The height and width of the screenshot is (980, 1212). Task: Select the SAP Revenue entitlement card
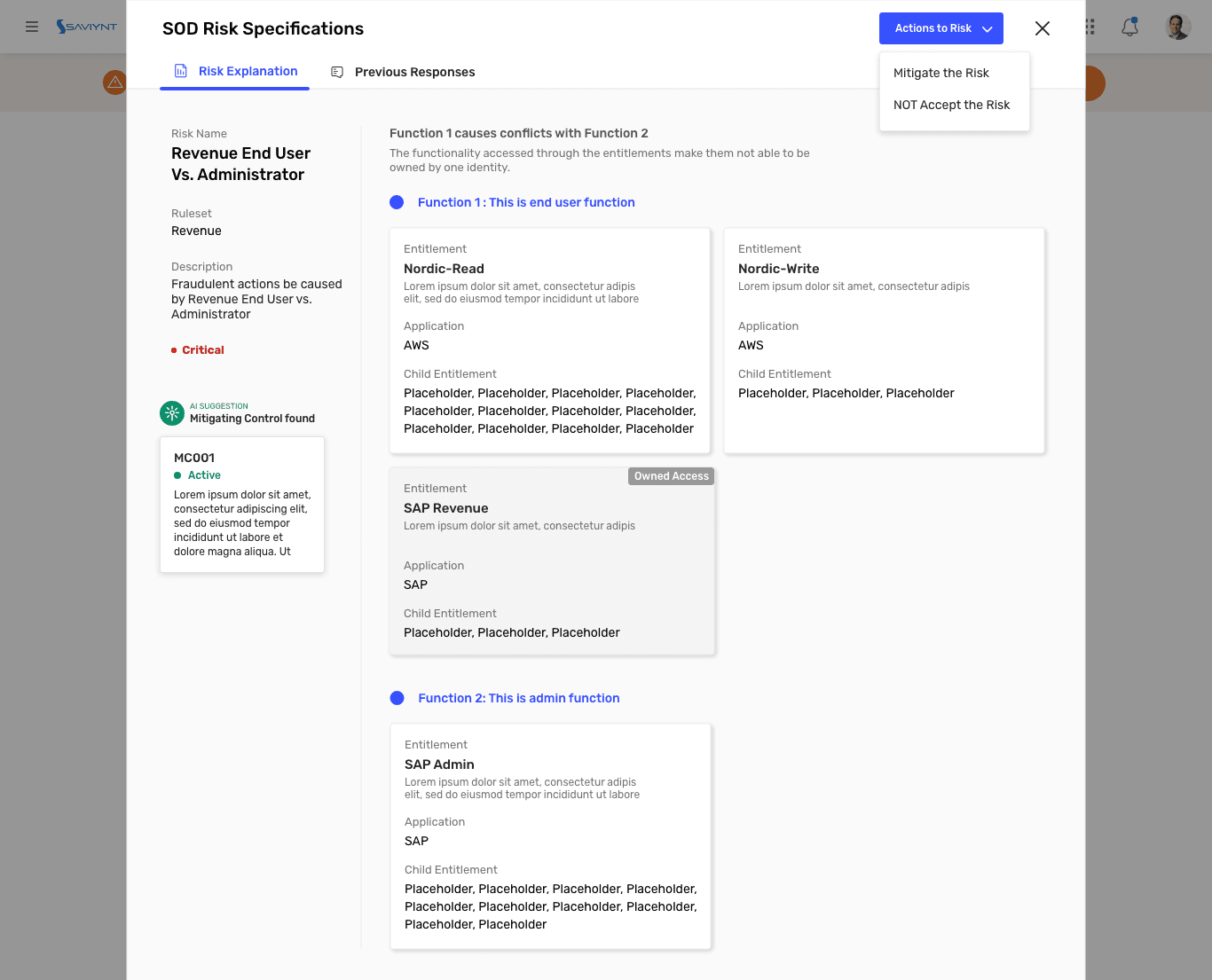(x=552, y=561)
